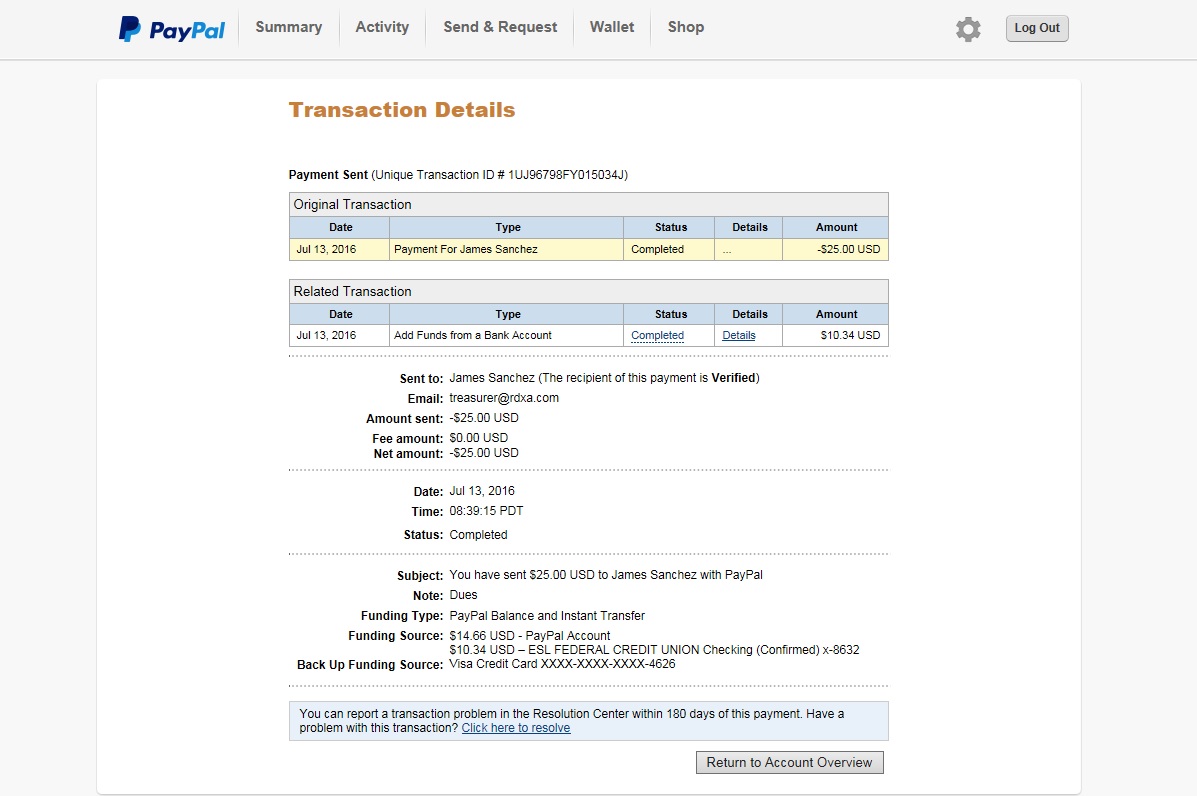Click the ellipsis in Original Transaction Details cell
The image size is (1197, 796).
pos(727,250)
